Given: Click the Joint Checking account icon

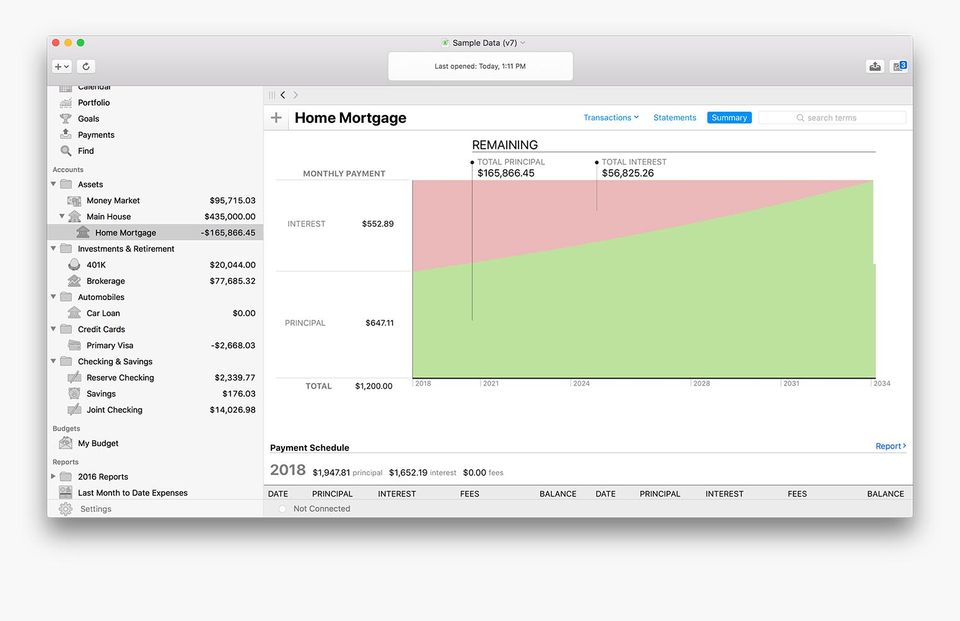Looking at the screenshot, I should tap(74, 409).
